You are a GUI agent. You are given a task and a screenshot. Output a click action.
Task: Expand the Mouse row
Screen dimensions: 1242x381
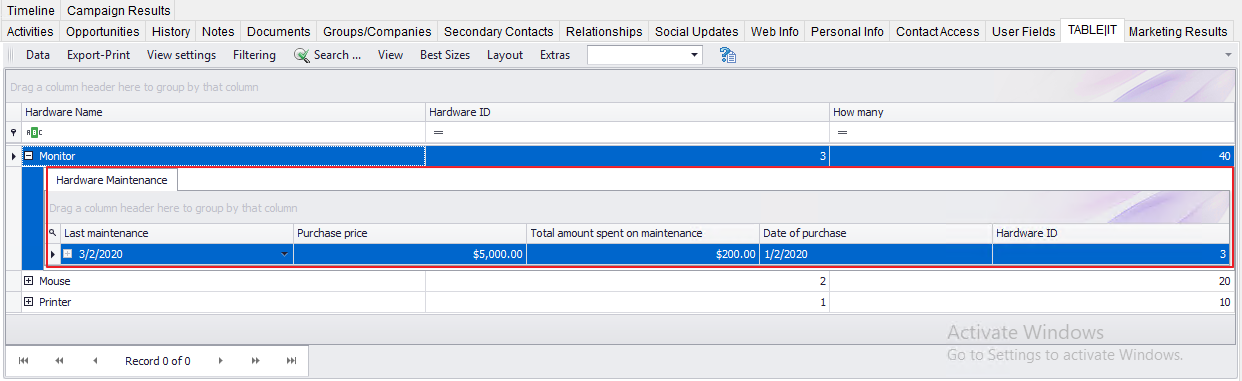click(x=29, y=282)
